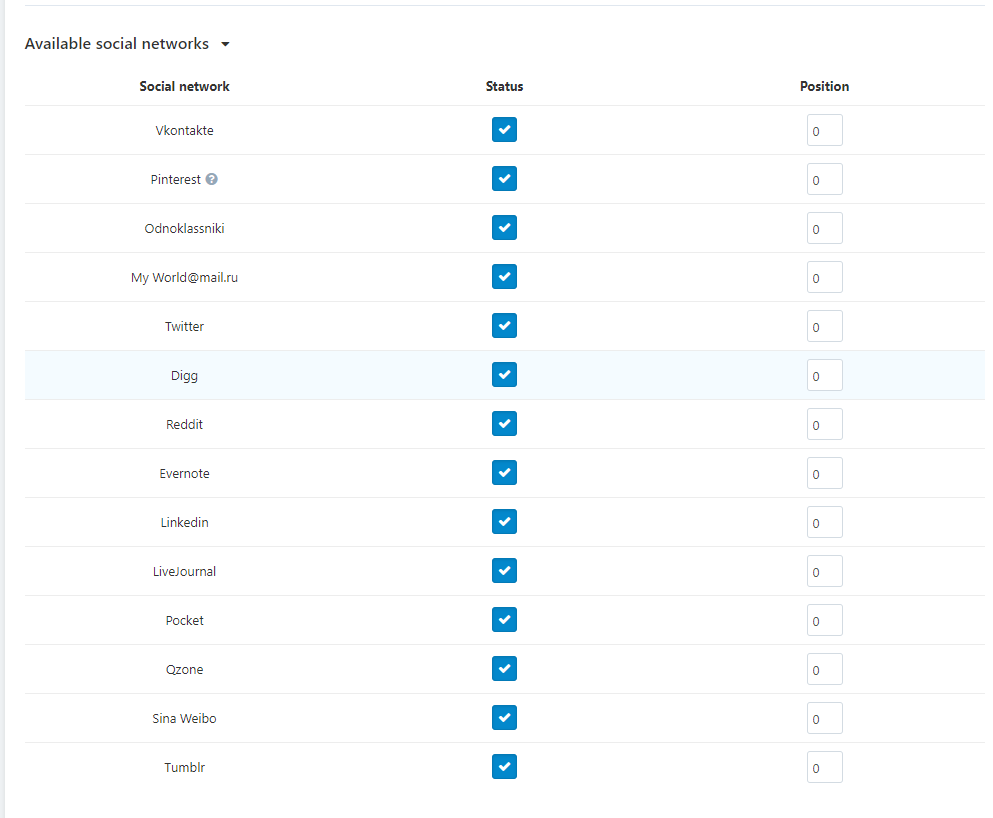Click the Sina Weibo position input
The image size is (993, 818).
825,719
